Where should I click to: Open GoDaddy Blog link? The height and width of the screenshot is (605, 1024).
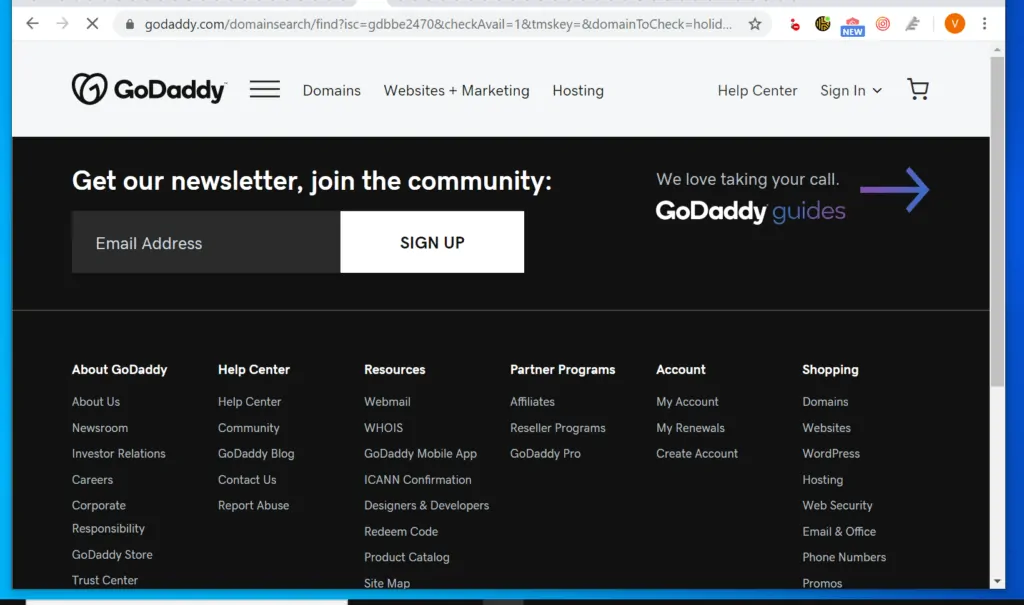[x=256, y=453]
